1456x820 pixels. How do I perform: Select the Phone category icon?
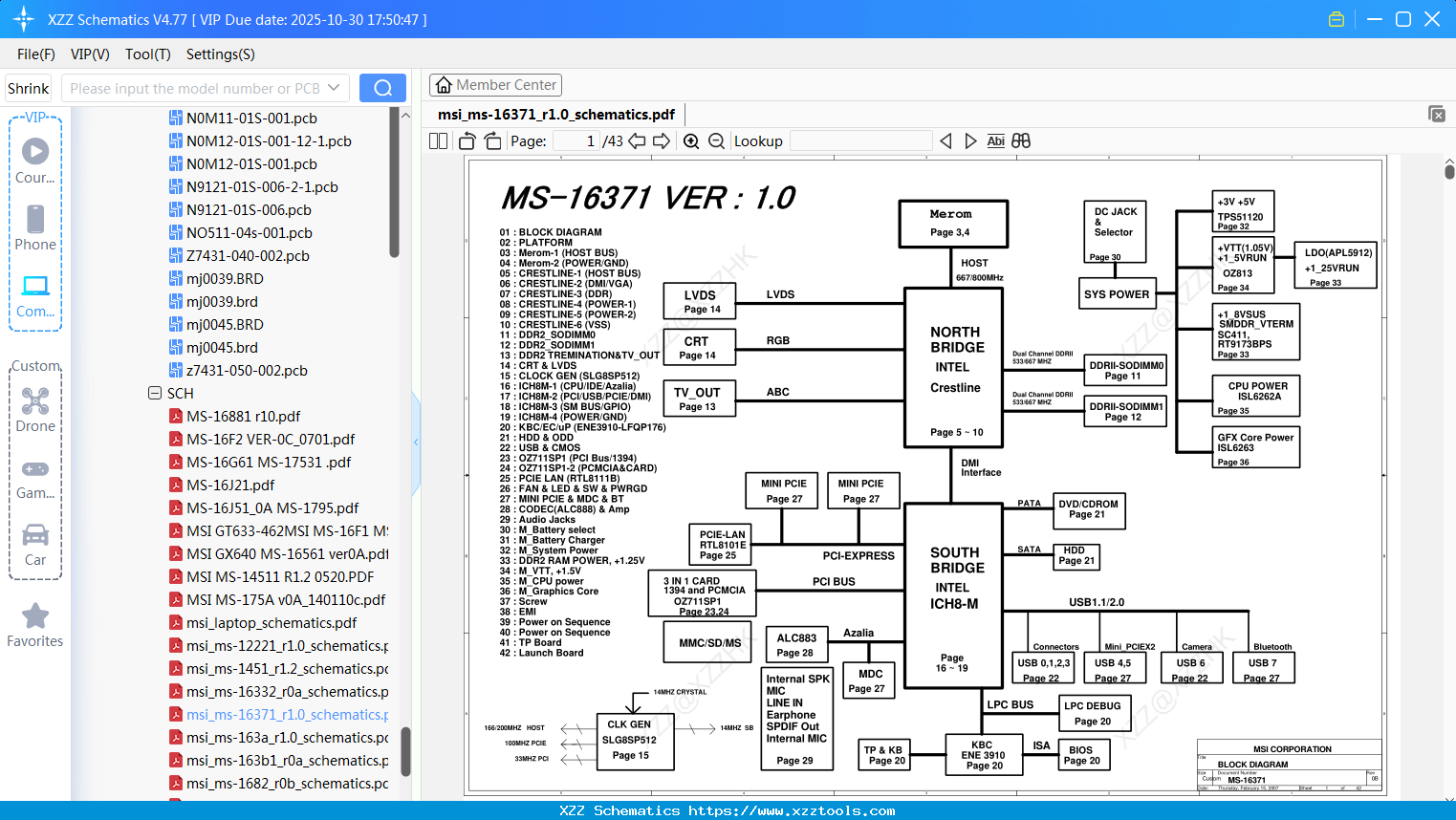(35, 227)
